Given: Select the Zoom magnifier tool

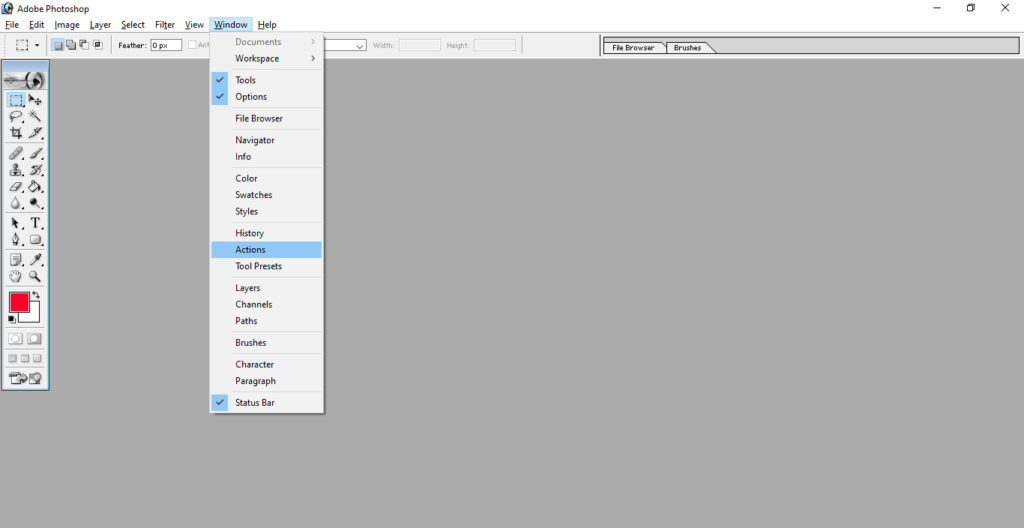Looking at the screenshot, I should coord(35,276).
